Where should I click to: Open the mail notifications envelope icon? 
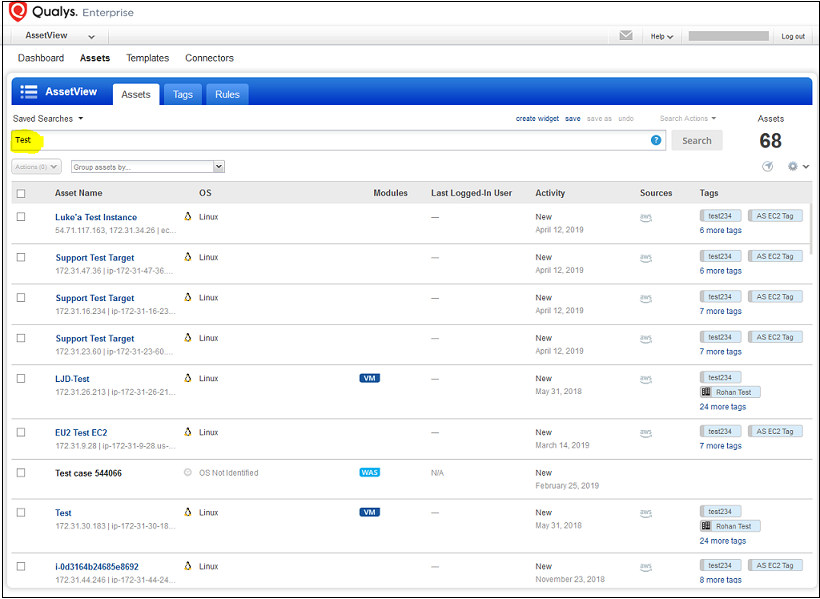click(x=625, y=35)
